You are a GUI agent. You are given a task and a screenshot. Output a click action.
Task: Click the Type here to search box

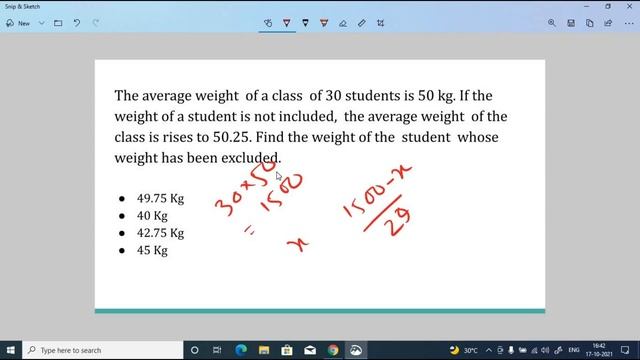coord(103,350)
